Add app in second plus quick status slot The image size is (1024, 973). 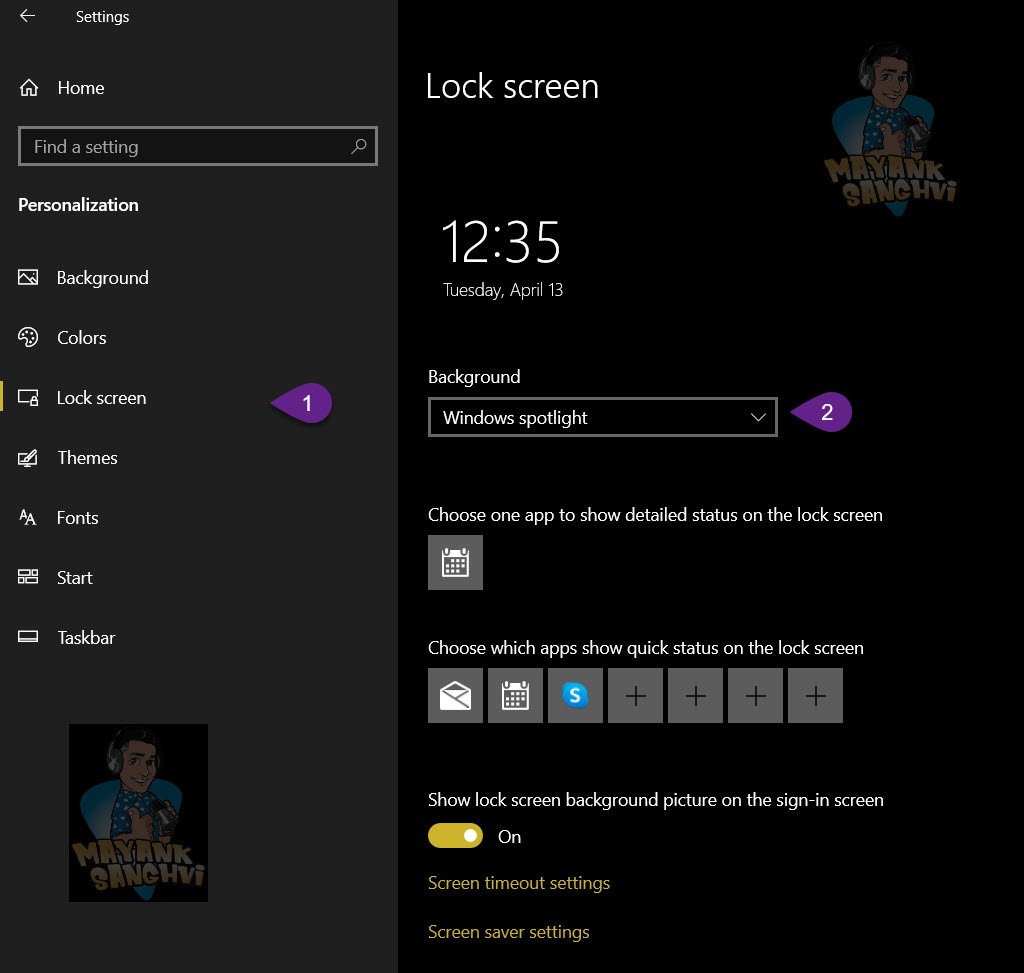click(x=696, y=695)
